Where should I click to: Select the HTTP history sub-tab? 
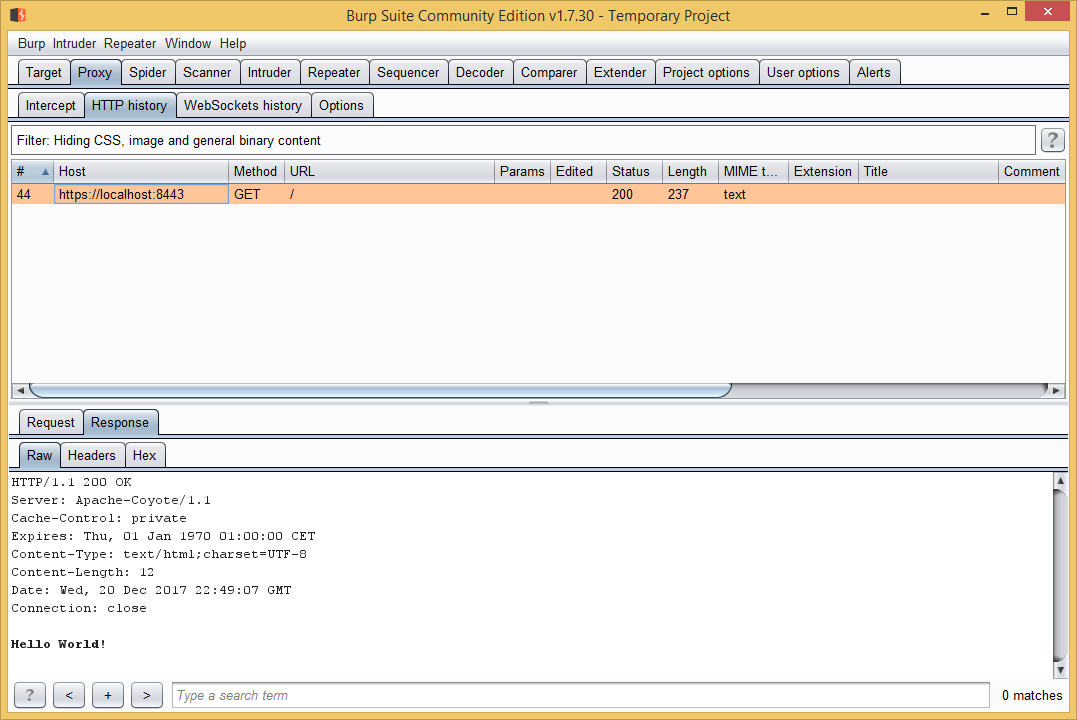129,105
